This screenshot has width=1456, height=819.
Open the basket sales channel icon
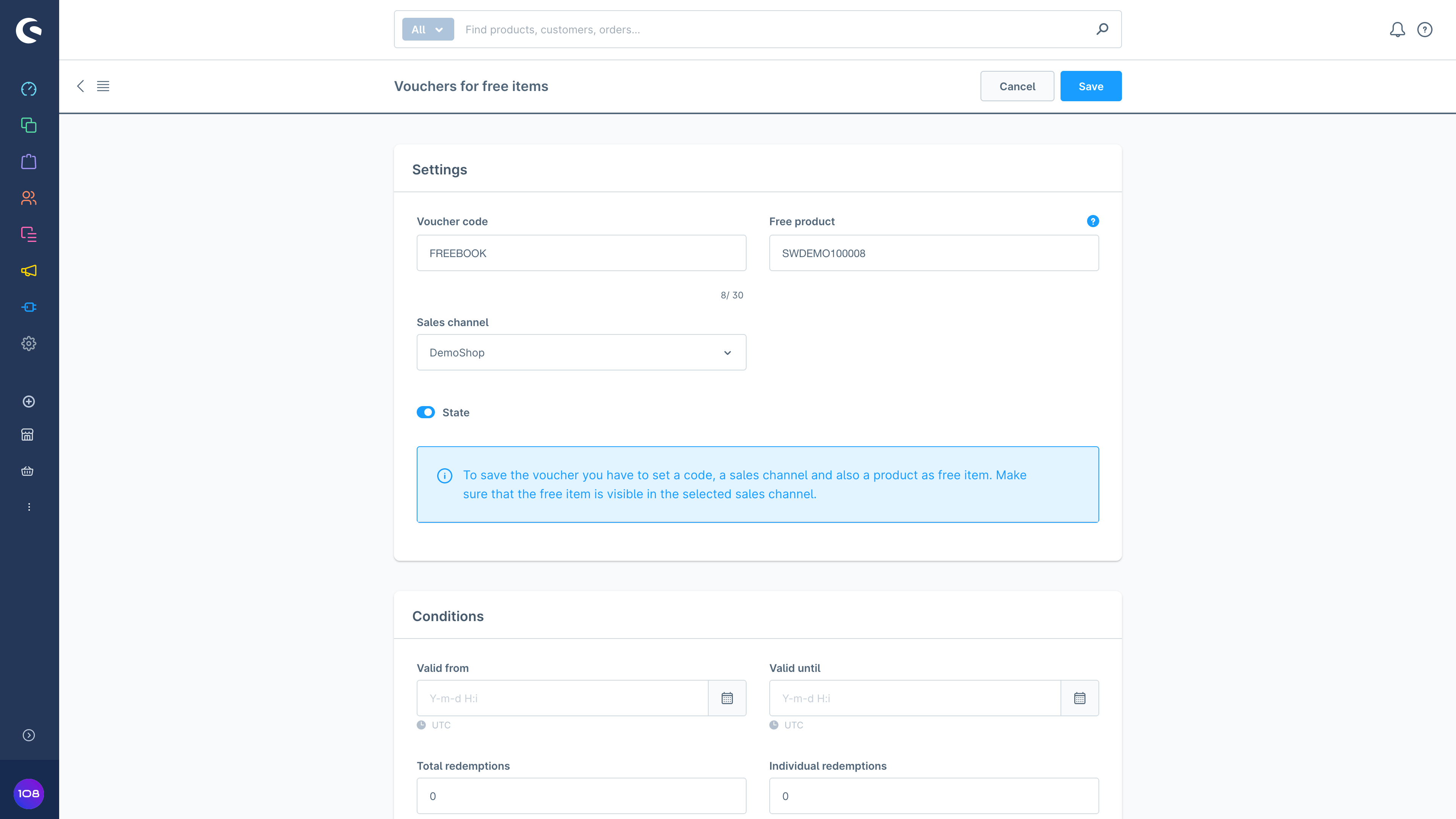[x=28, y=471]
